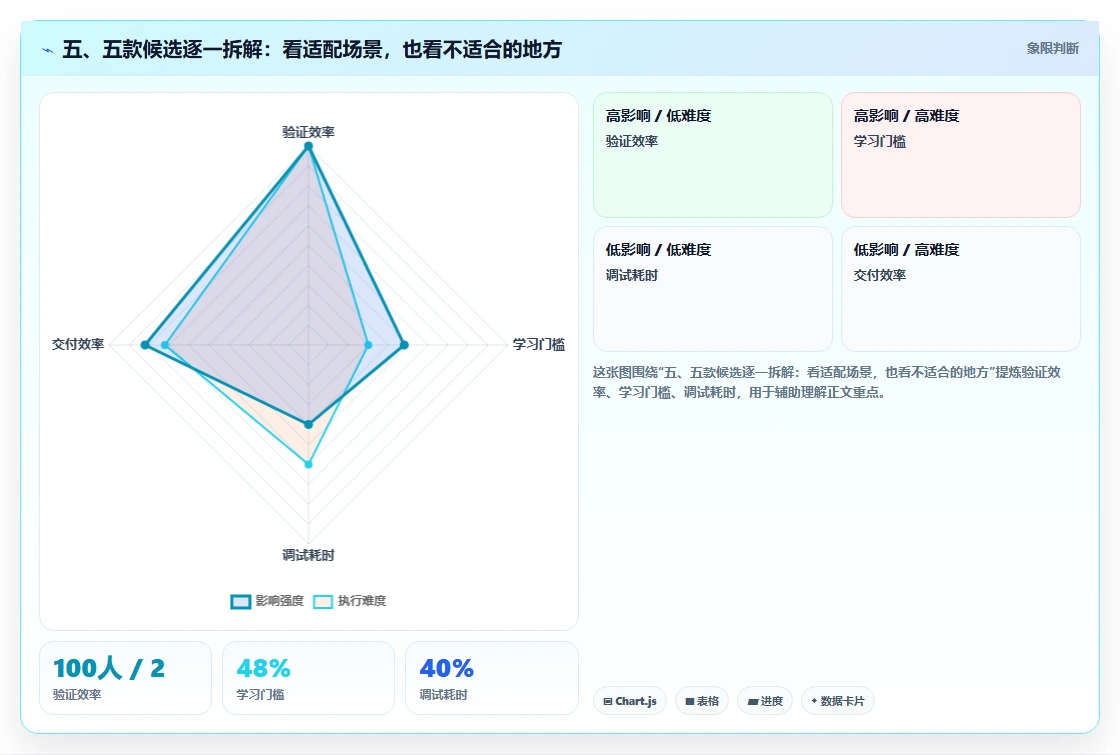
Task: Click the Chart.js tag
Action: 629,701
